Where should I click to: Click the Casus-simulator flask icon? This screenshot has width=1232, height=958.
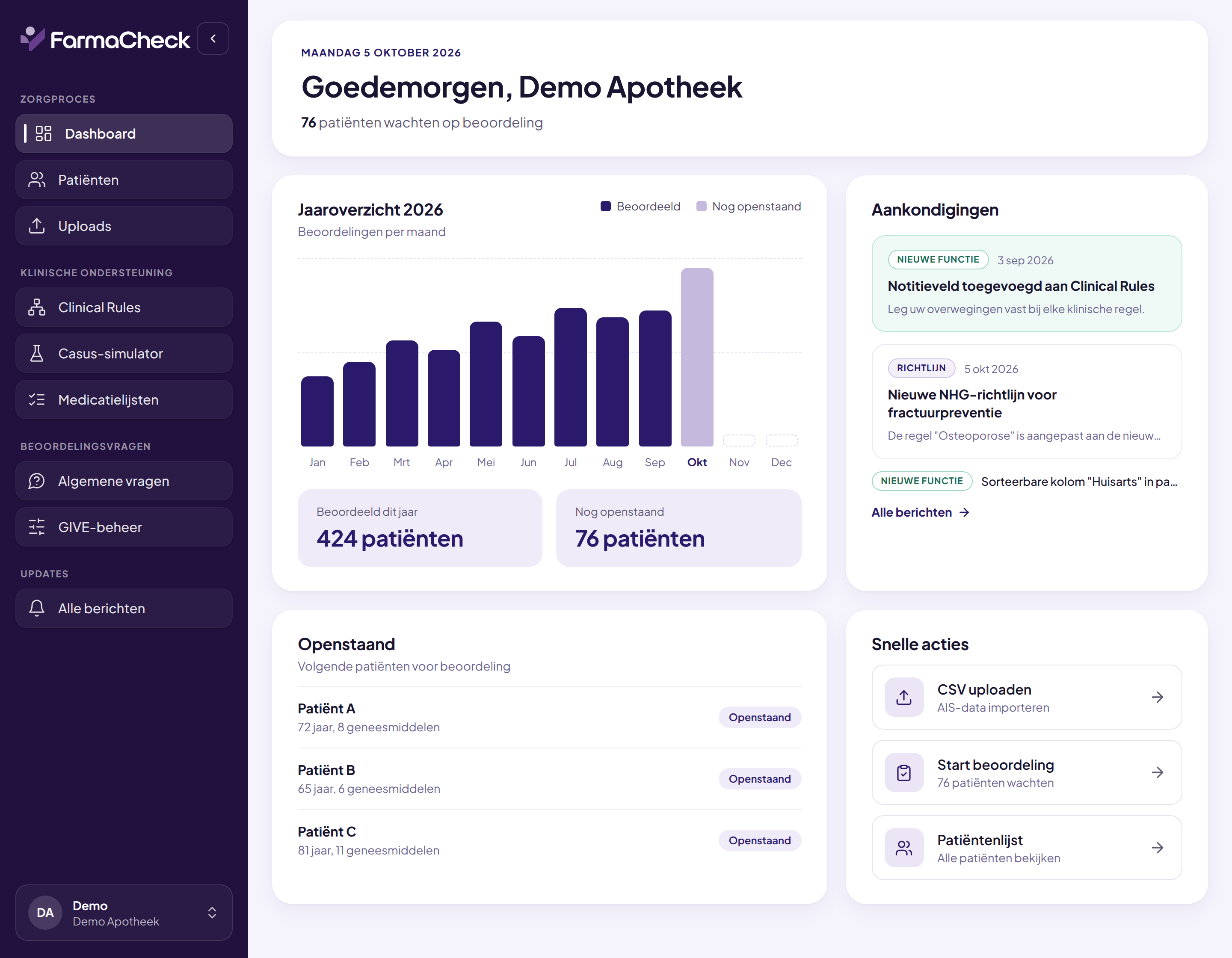37,354
